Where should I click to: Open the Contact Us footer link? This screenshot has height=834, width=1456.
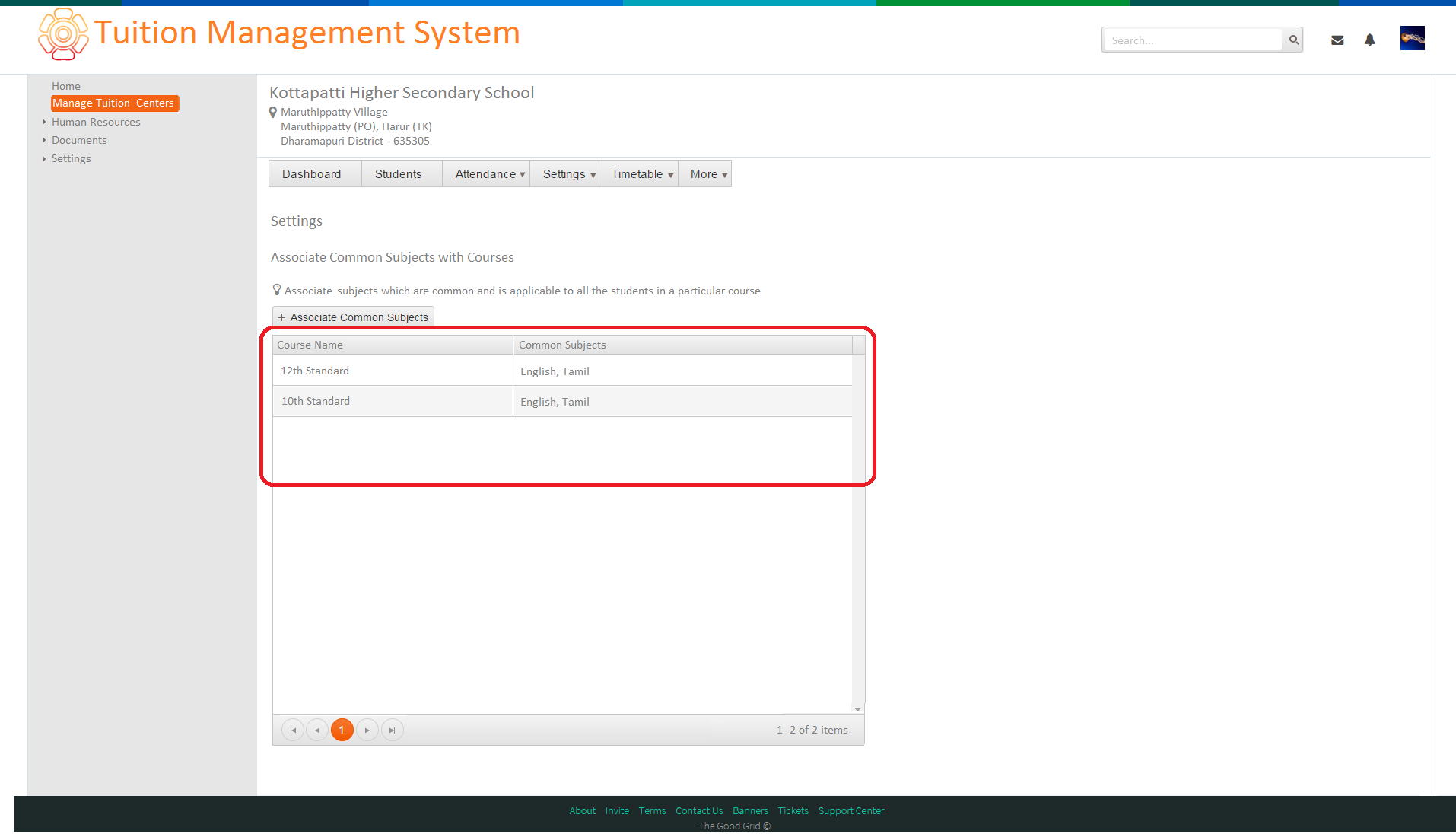(699, 810)
